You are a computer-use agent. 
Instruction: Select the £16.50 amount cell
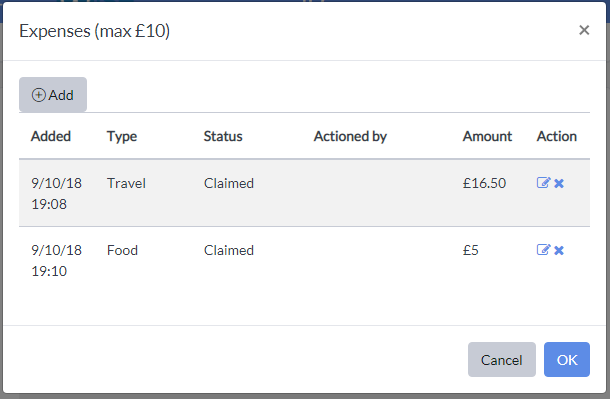click(484, 183)
